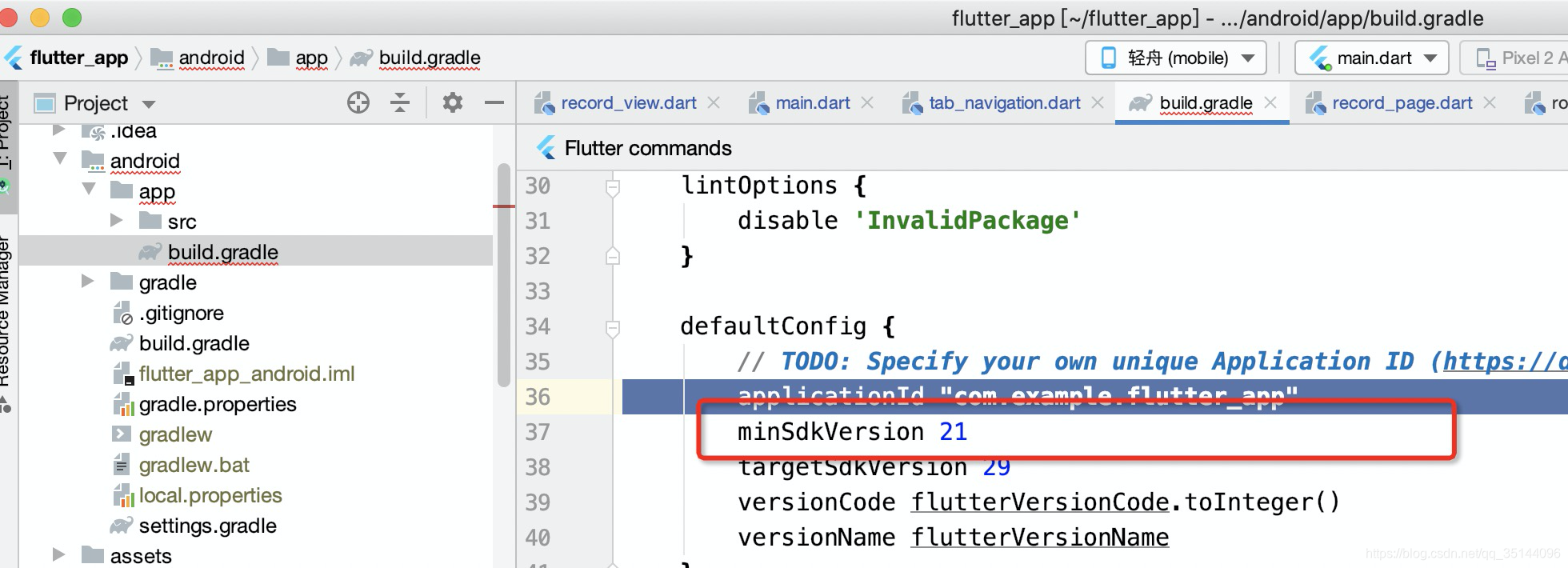This screenshot has width=1568, height=568.
Task: Click build.gradle in the breadcrumb bar
Action: pyautogui.click(x=430, y=58)
